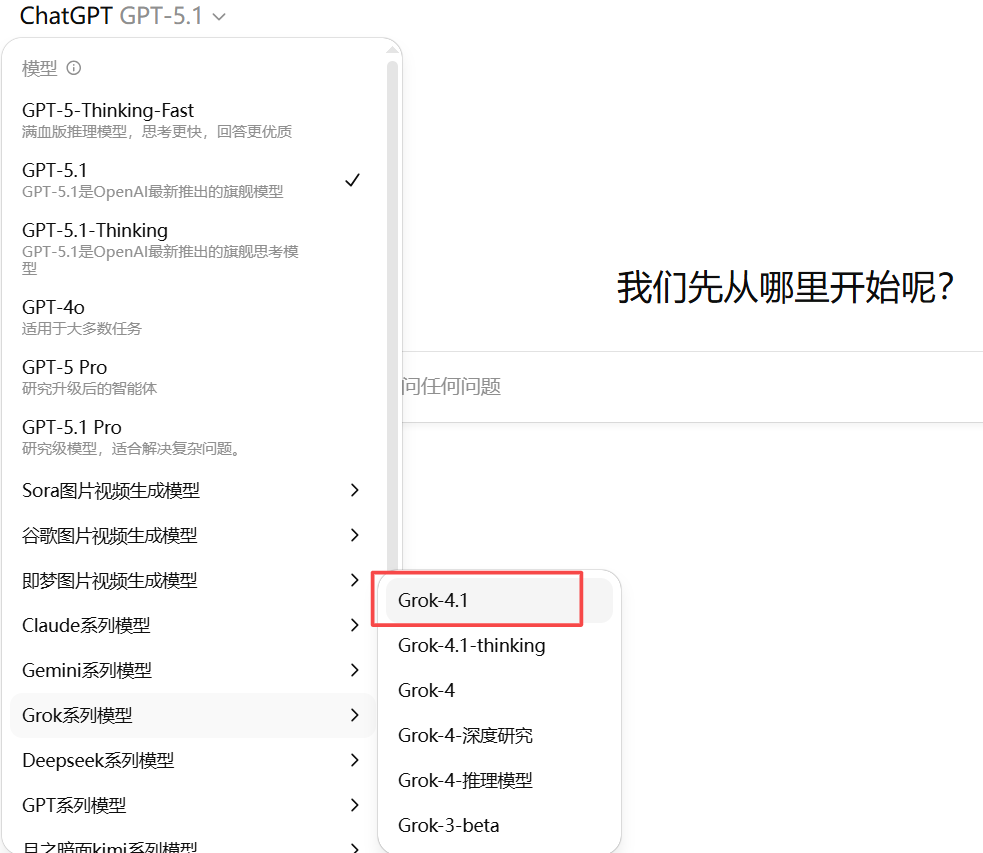Choose the GPT-5.1-Thinking model
983x853 pixels.
click(193, 249)
